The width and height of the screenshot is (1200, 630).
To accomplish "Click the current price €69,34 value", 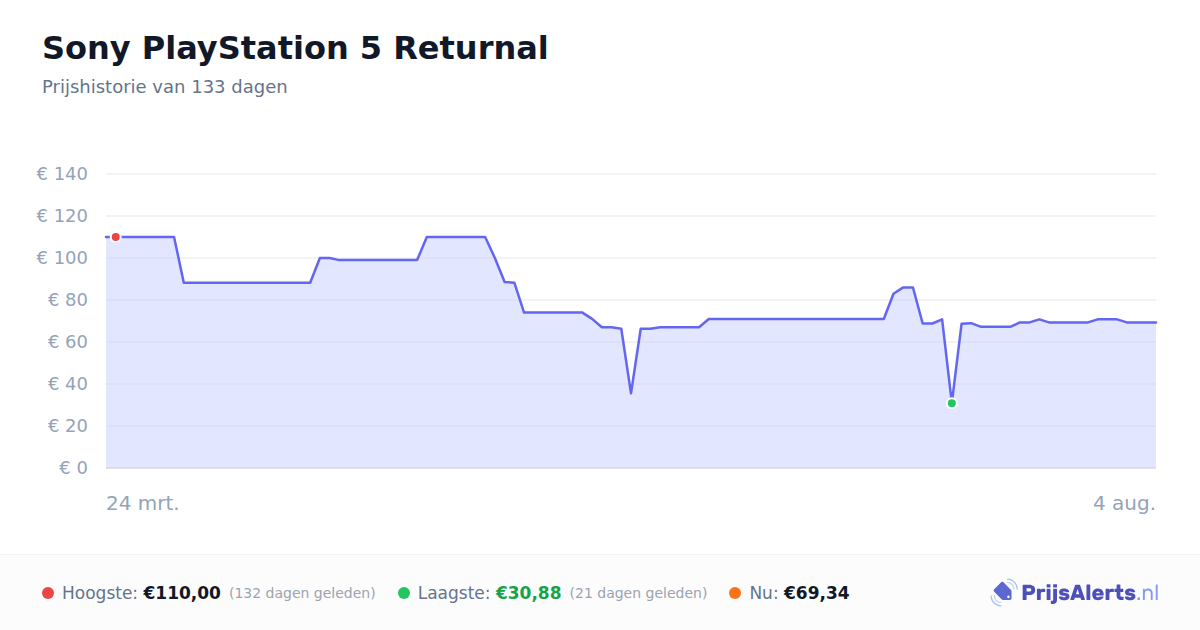I will coord(816,593).
